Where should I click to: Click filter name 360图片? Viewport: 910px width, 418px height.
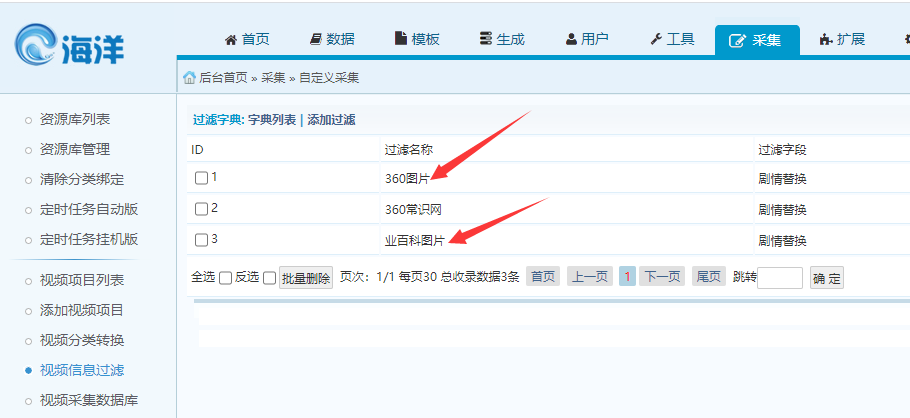[x=407, y=179]
